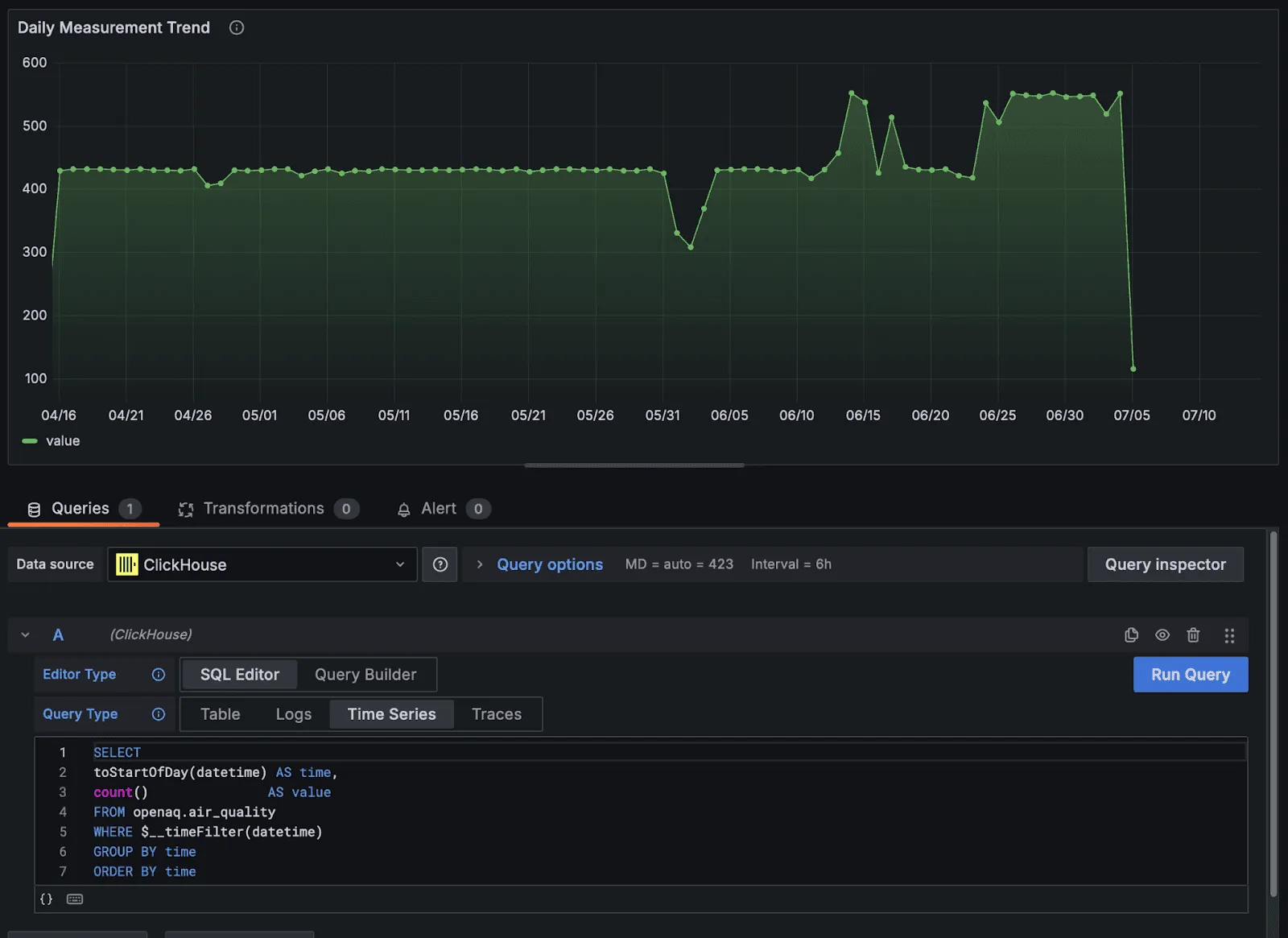Select the Logs query type
The image size is (1288, 938).
click(x=293, y=714)
